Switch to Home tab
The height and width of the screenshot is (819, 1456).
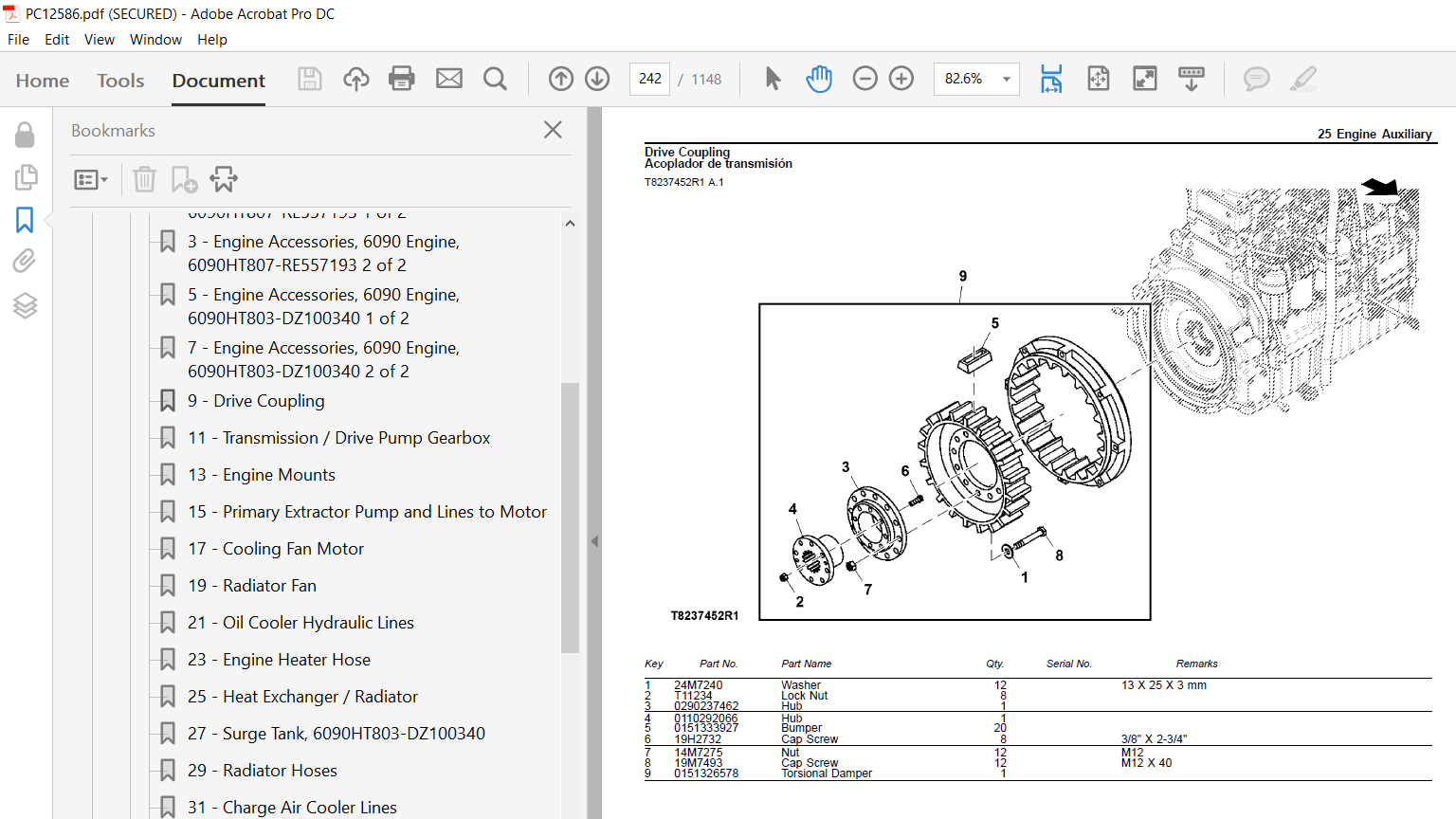coord(43,81)
